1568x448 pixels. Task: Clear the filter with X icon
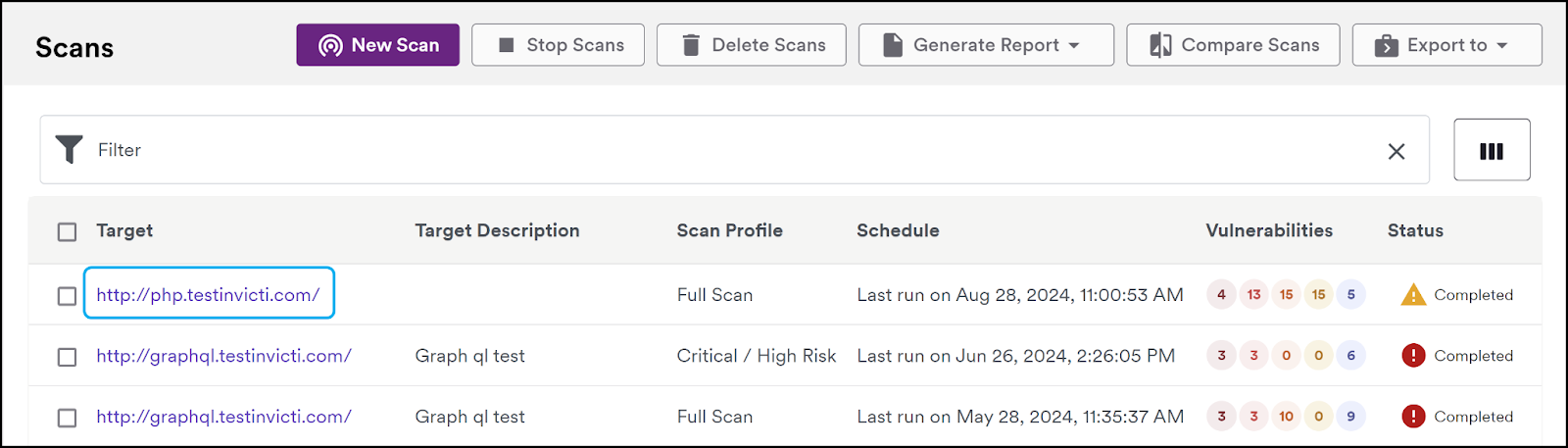pos(1396,151)
